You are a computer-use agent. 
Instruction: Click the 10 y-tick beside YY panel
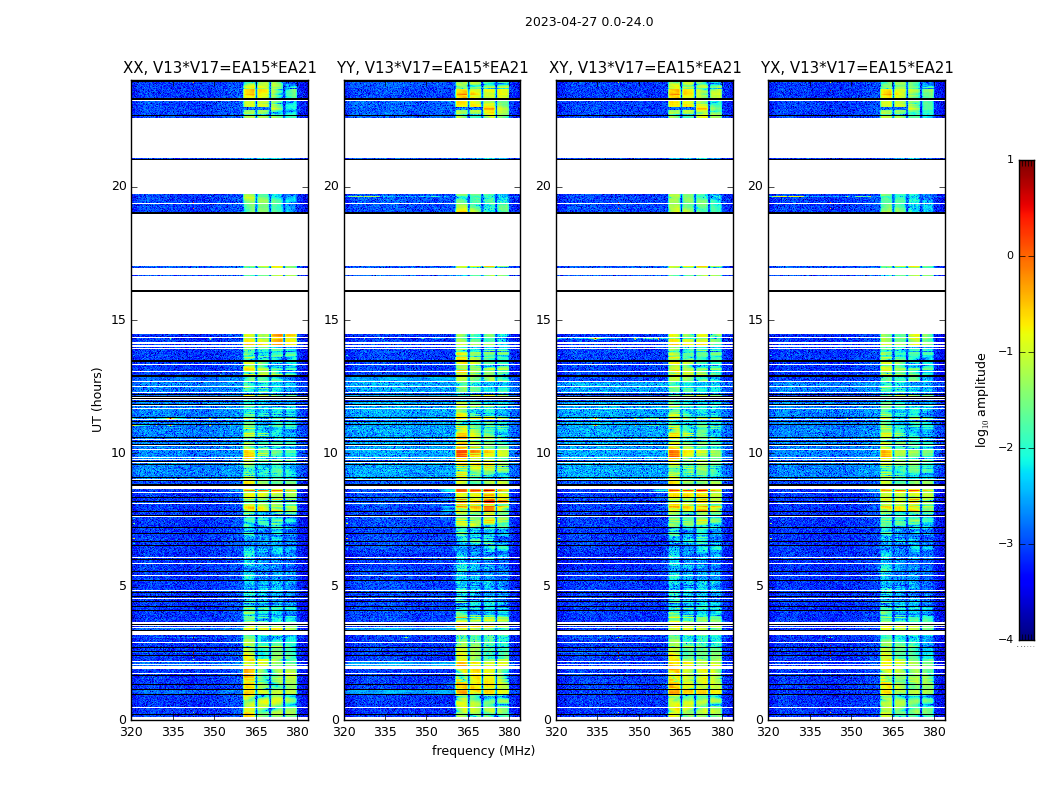pos(330,453)
